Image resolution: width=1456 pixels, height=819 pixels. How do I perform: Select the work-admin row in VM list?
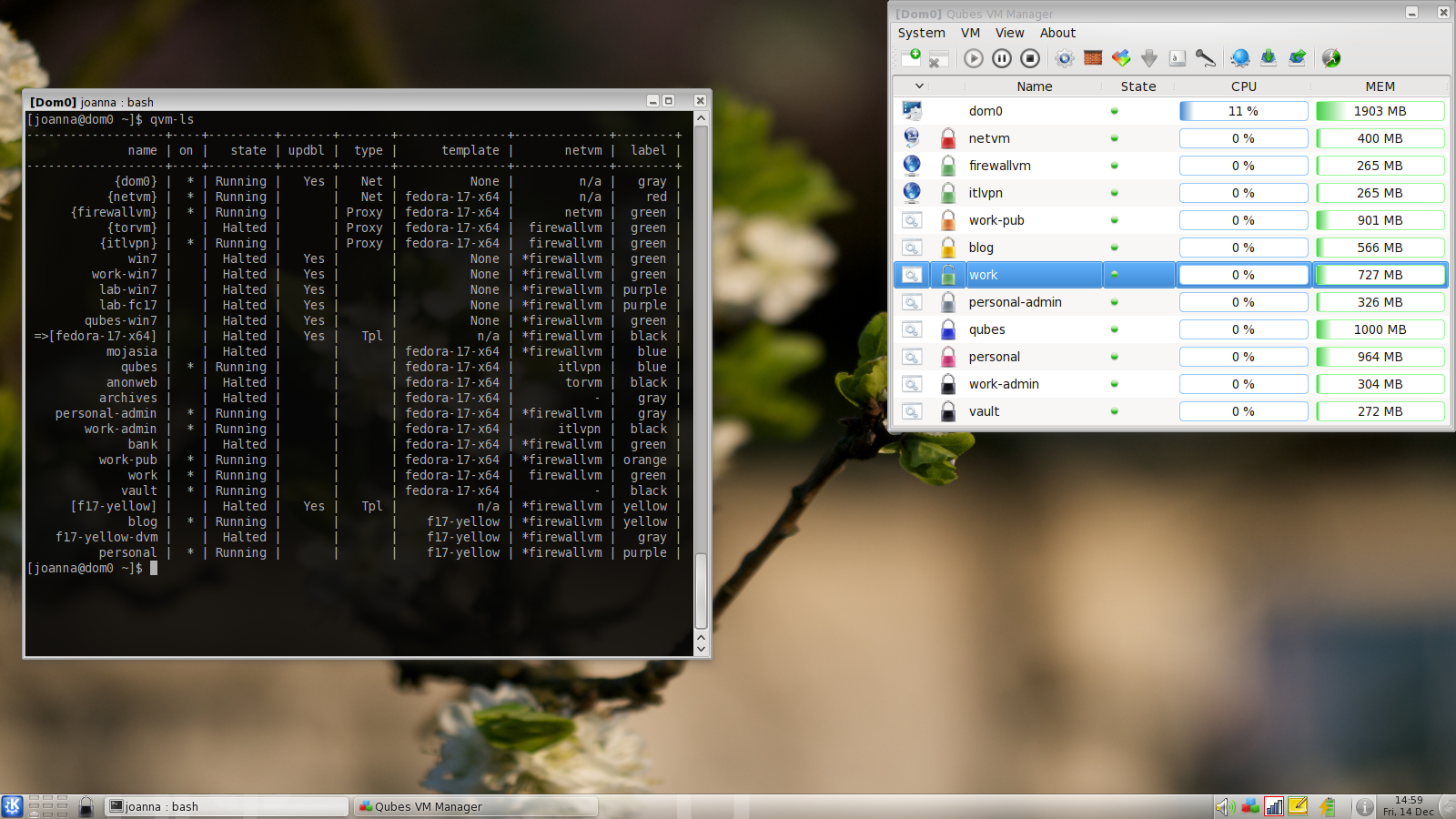point(1171,384)
